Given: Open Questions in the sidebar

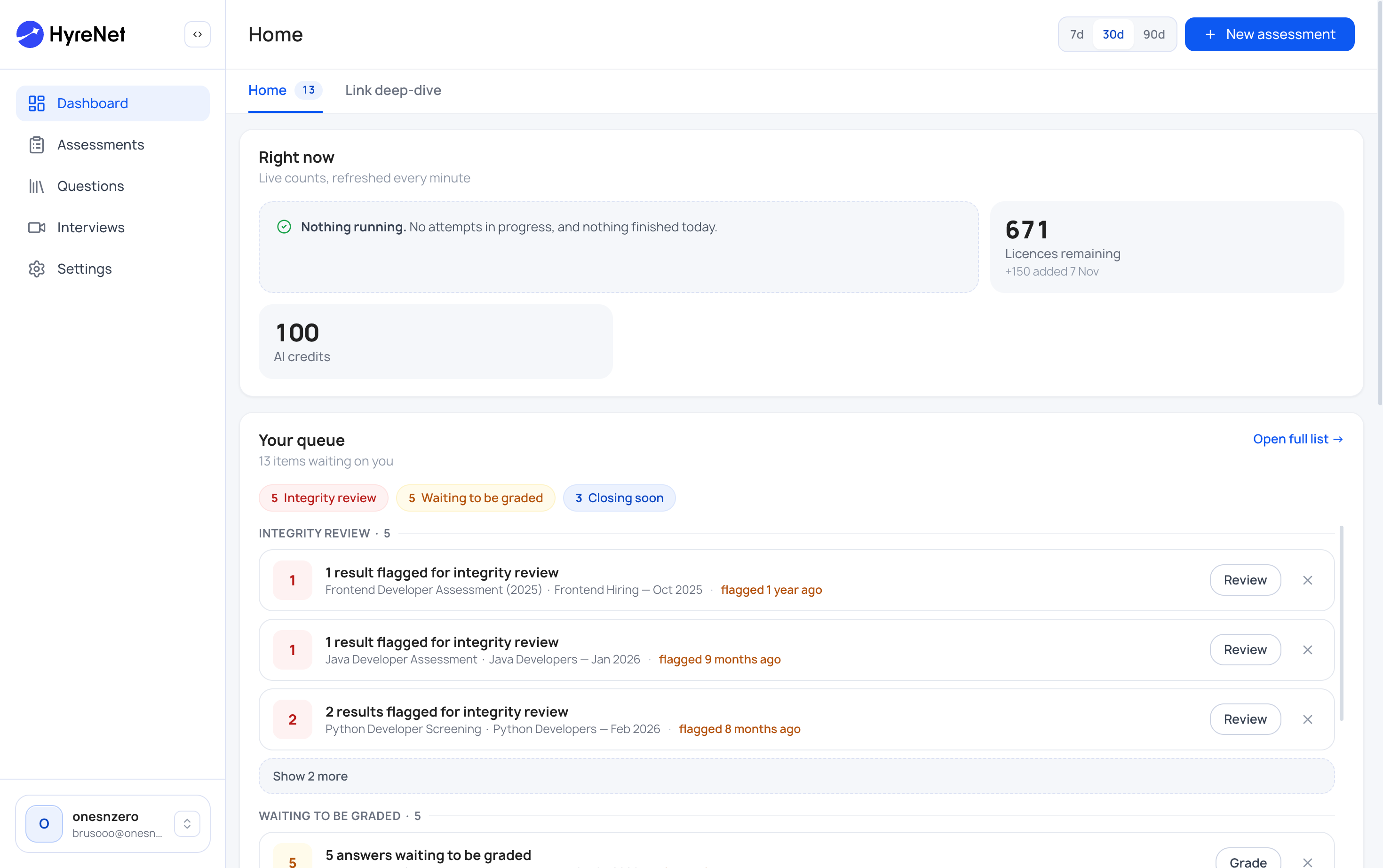Looking at the screenshot, I should click(112, 186).
